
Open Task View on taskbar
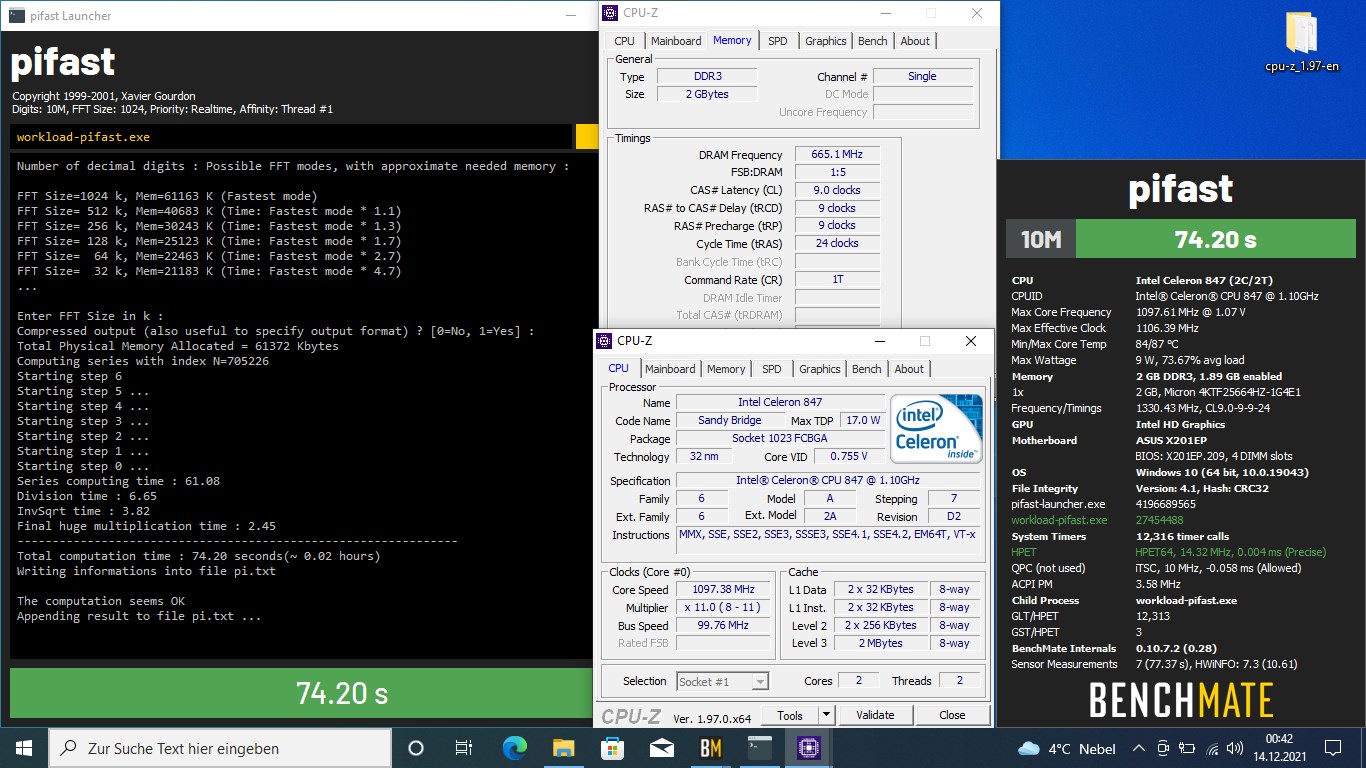pyautogui.click(x=464, y=747)
